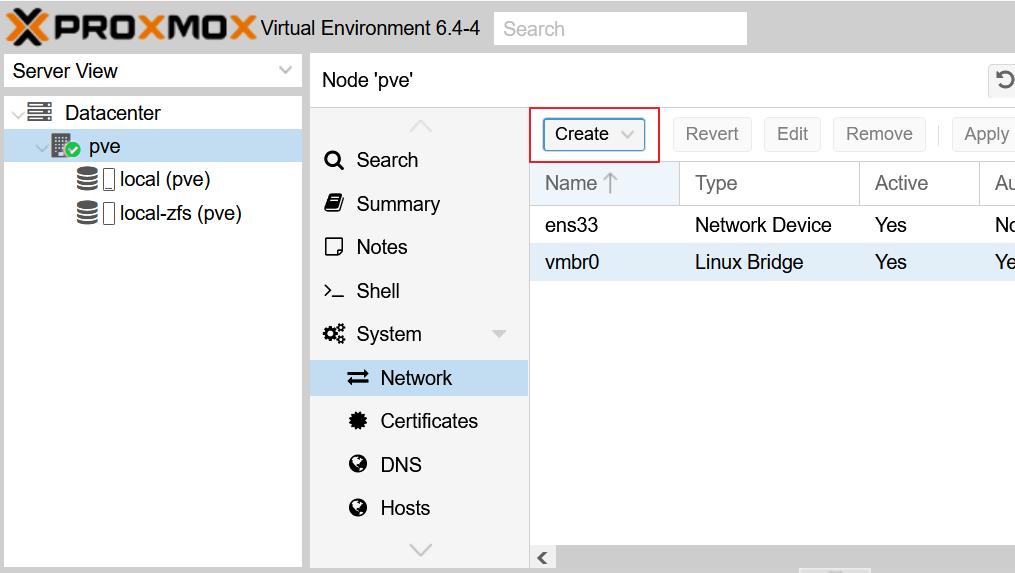
Task: Click the local (pve) storage icon
Action: click(x=88, y=180)
